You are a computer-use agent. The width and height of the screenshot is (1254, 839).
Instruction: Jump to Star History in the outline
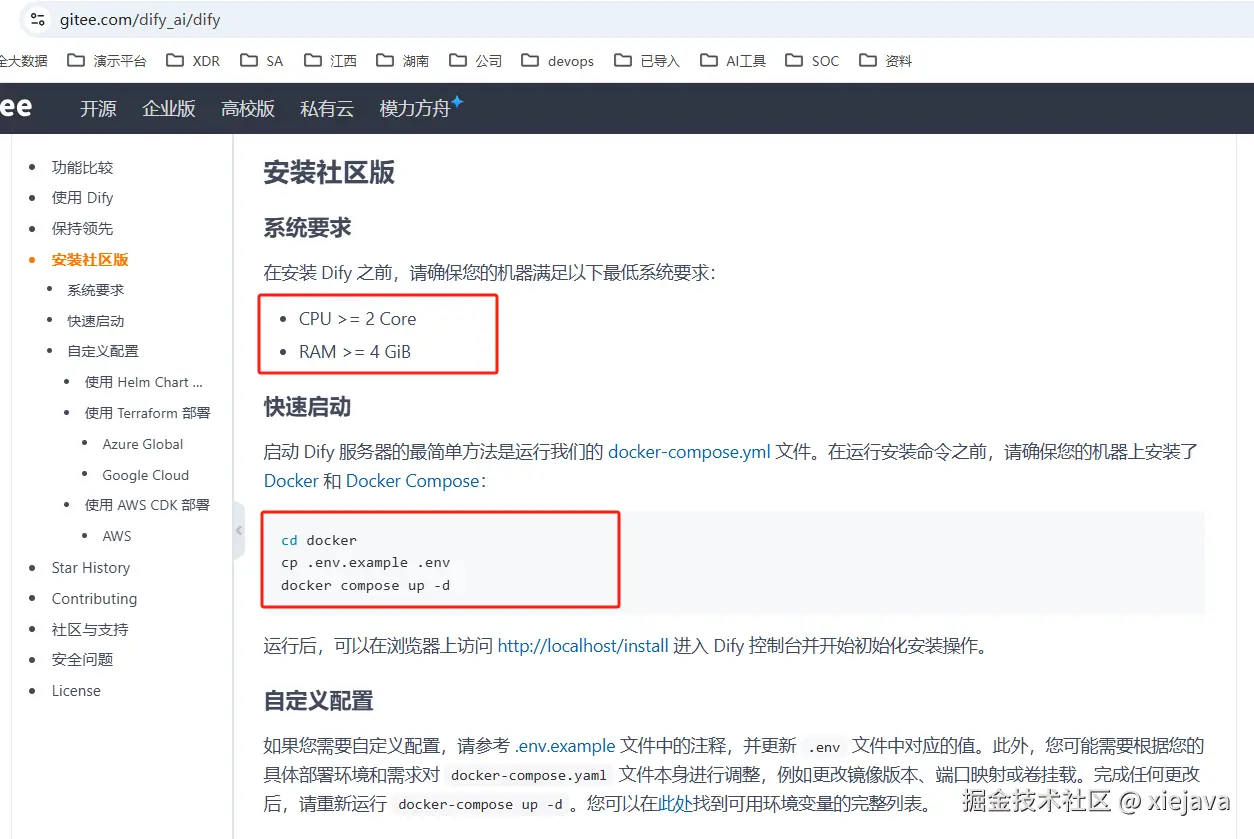click(91, 568)
